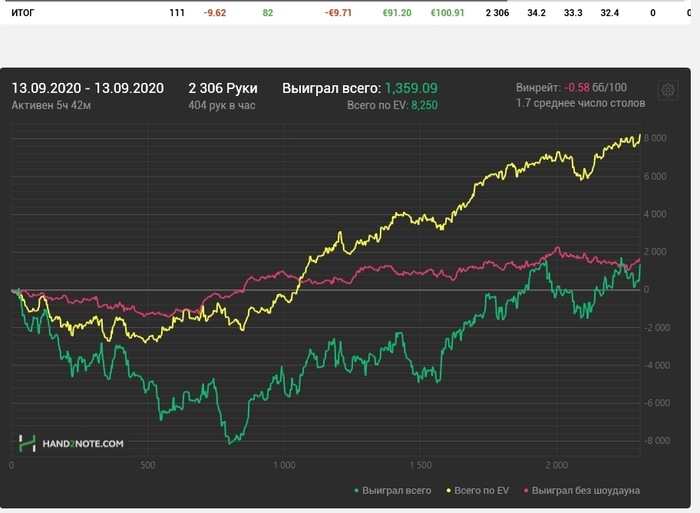
Task: Click 'Активен 5ч 42м' text
Action: (51, 105)
